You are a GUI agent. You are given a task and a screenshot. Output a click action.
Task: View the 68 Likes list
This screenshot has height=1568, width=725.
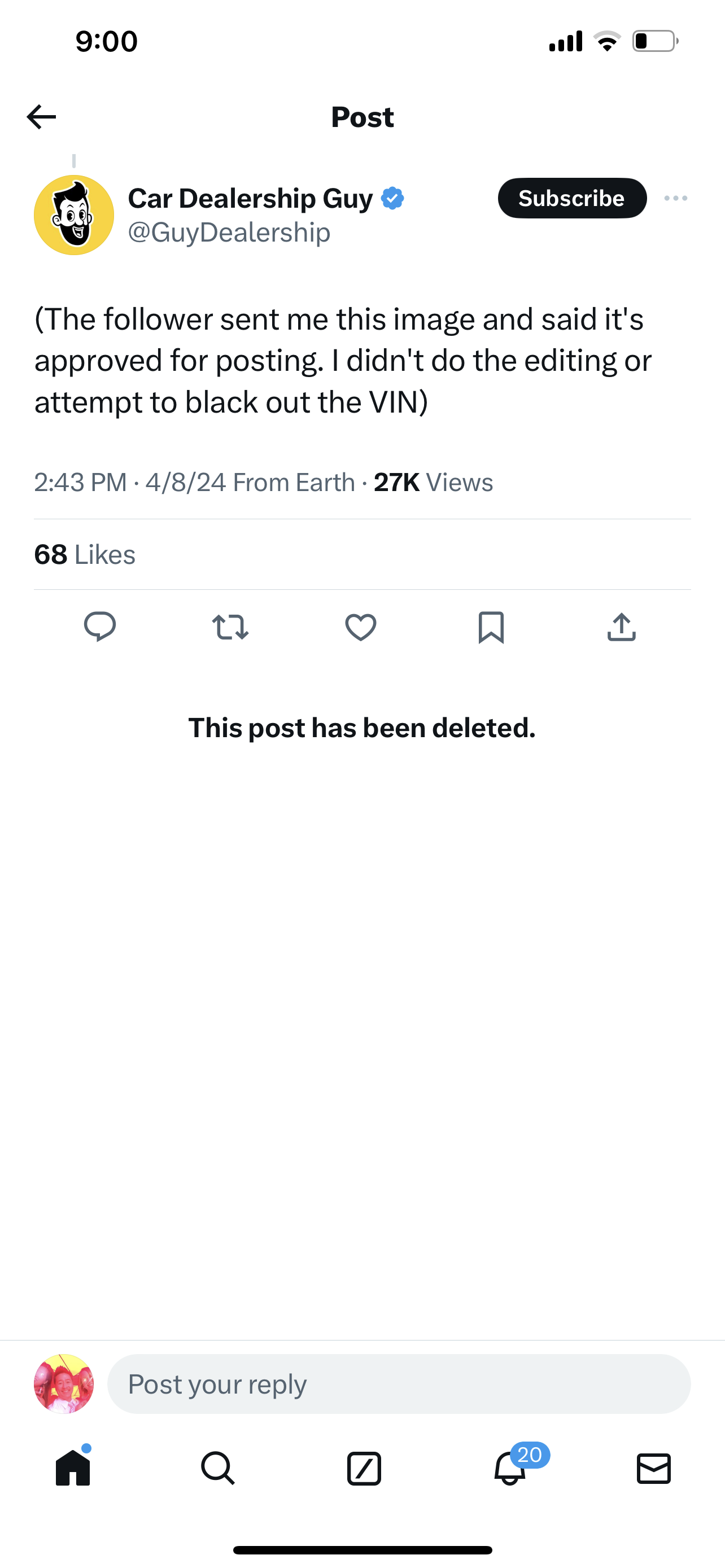(x=85, y=554)
